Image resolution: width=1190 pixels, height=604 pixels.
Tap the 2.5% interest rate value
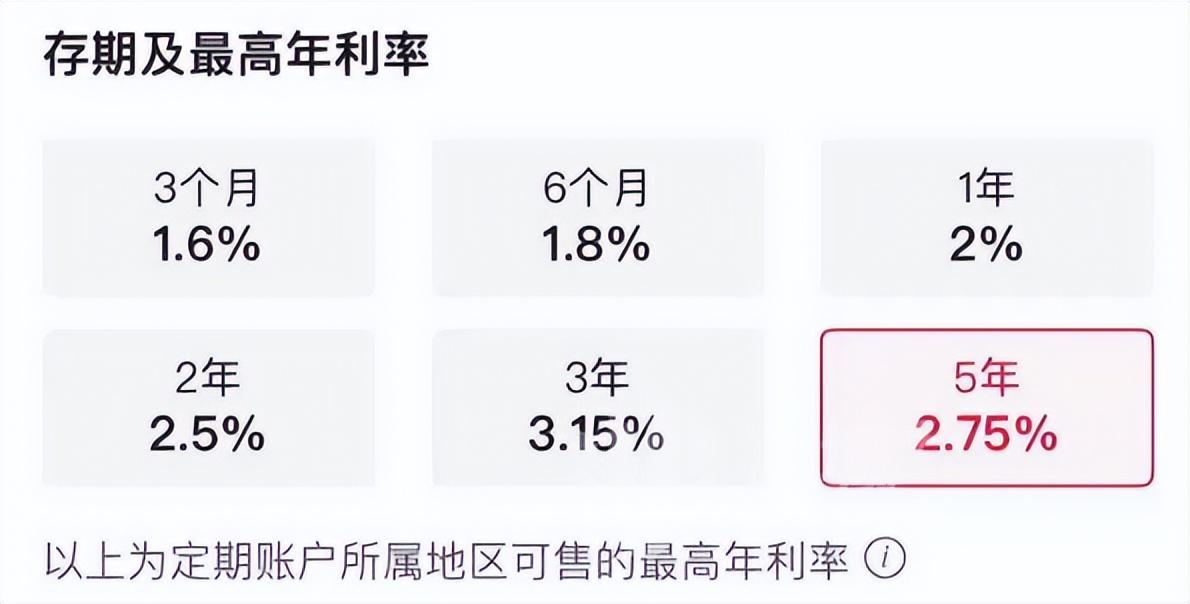pyautogui.click(x=208, y=434)
